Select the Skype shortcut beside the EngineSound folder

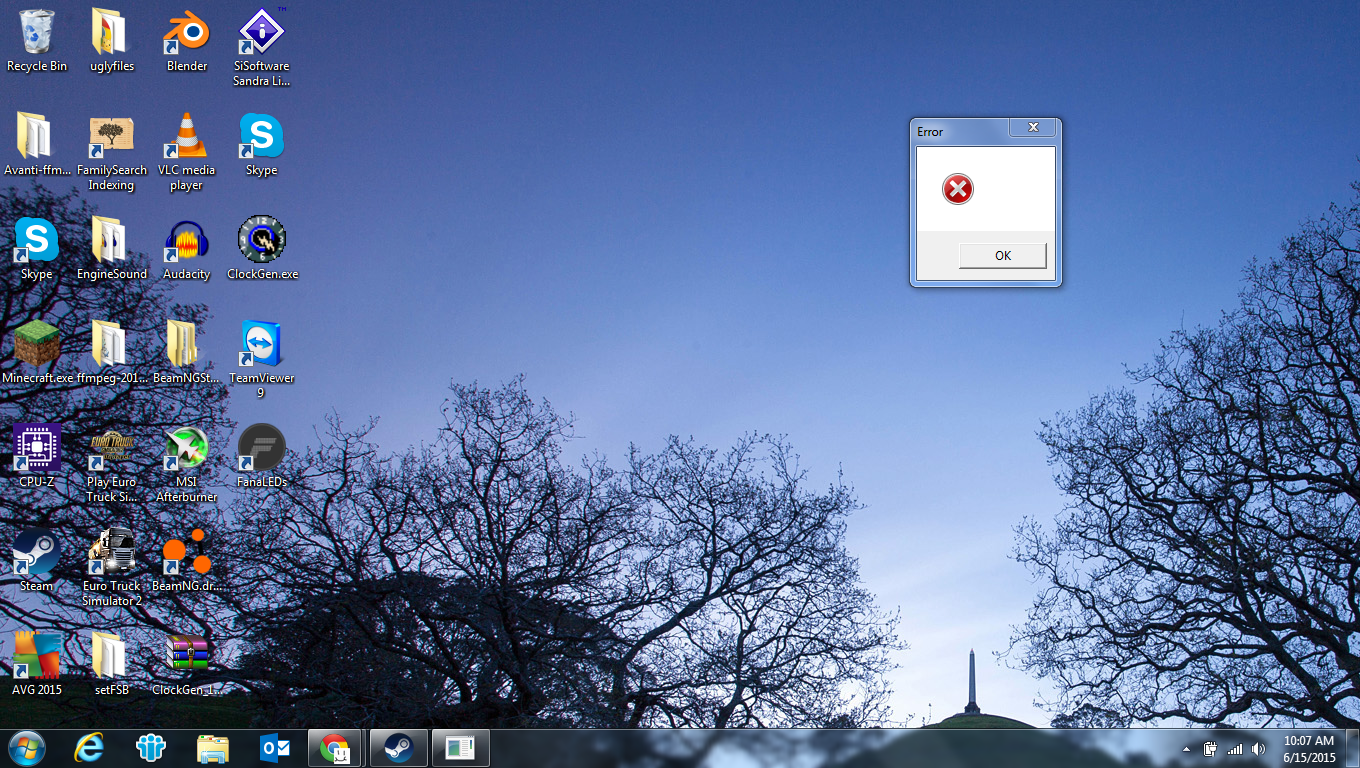pos(37,249)
